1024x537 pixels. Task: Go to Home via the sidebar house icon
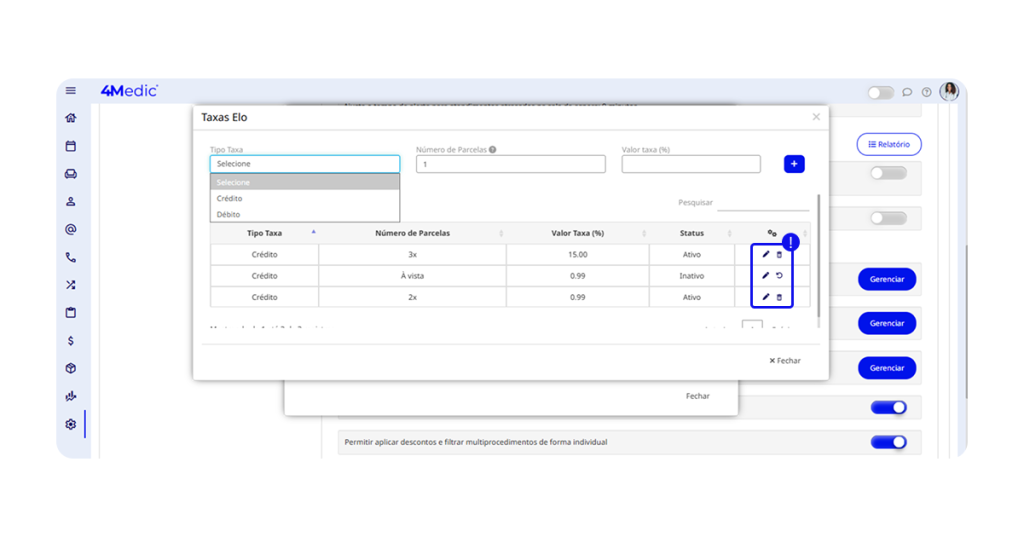(71, 118)
